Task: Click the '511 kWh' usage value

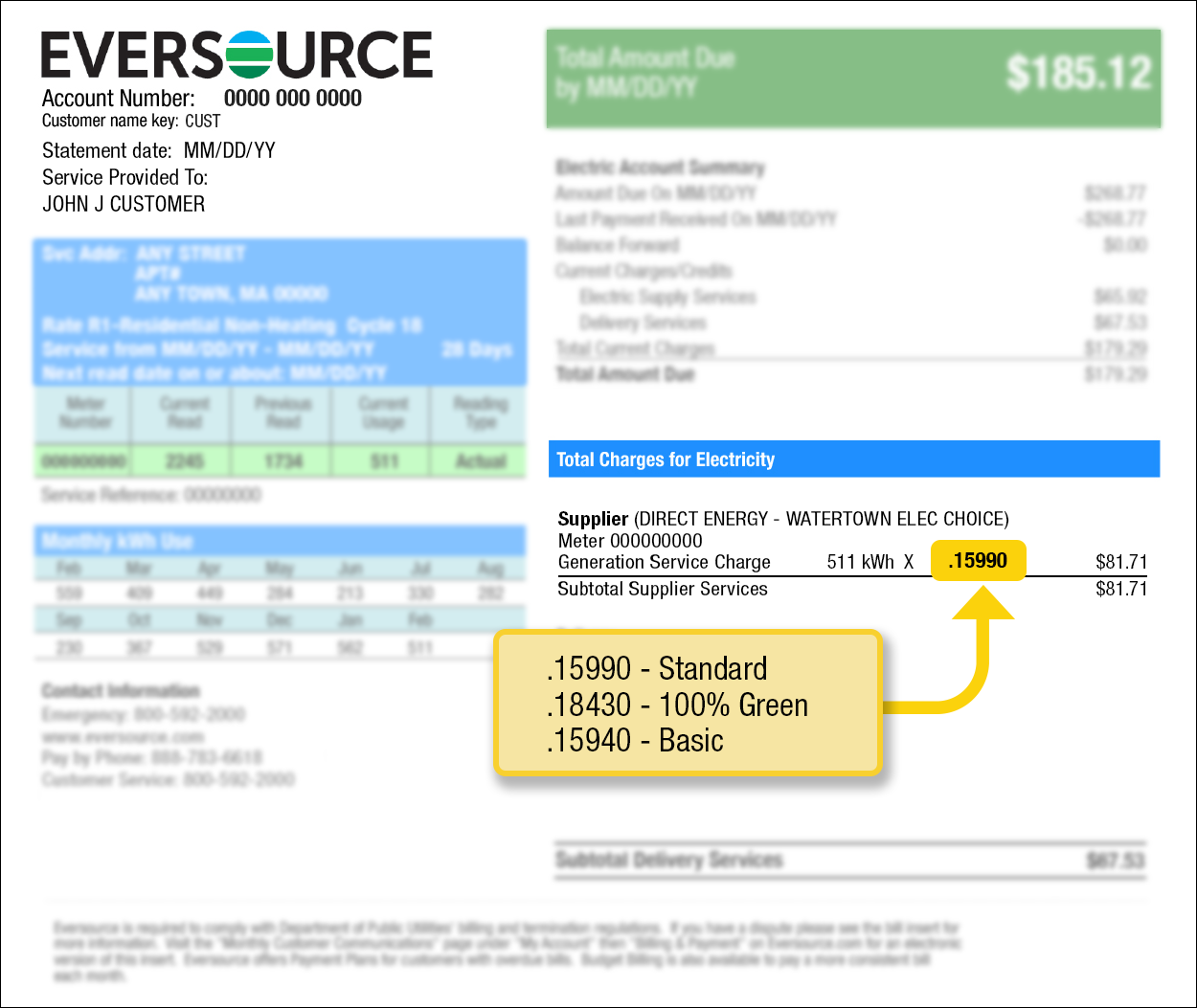Action: tap(860, 562)
